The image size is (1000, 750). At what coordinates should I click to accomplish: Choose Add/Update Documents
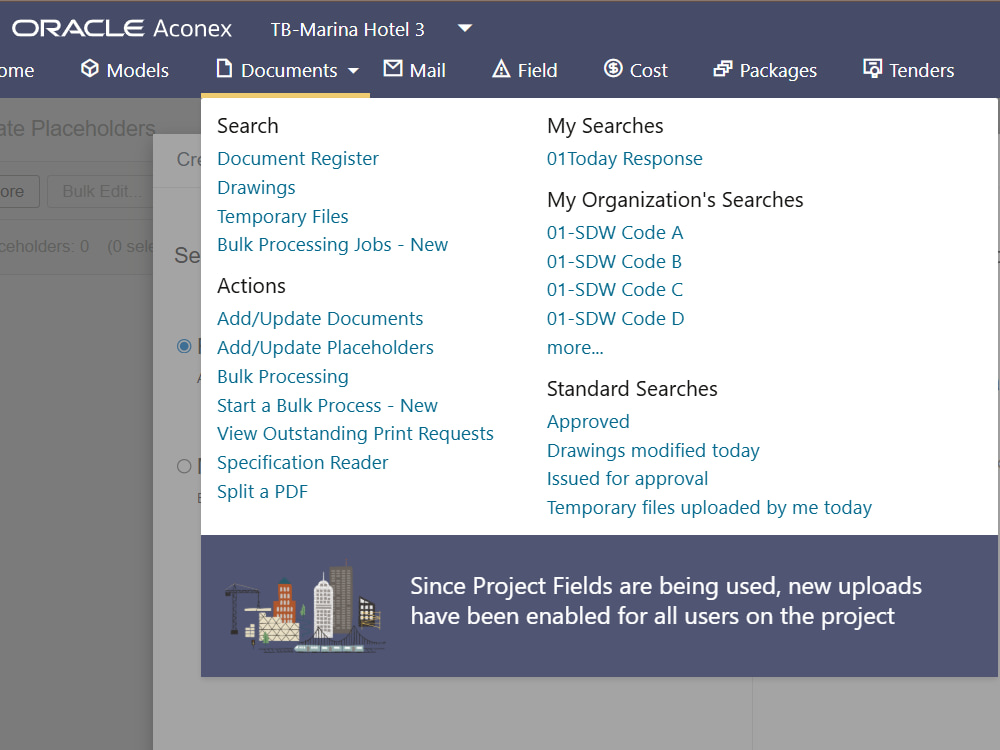coord(320,318)
